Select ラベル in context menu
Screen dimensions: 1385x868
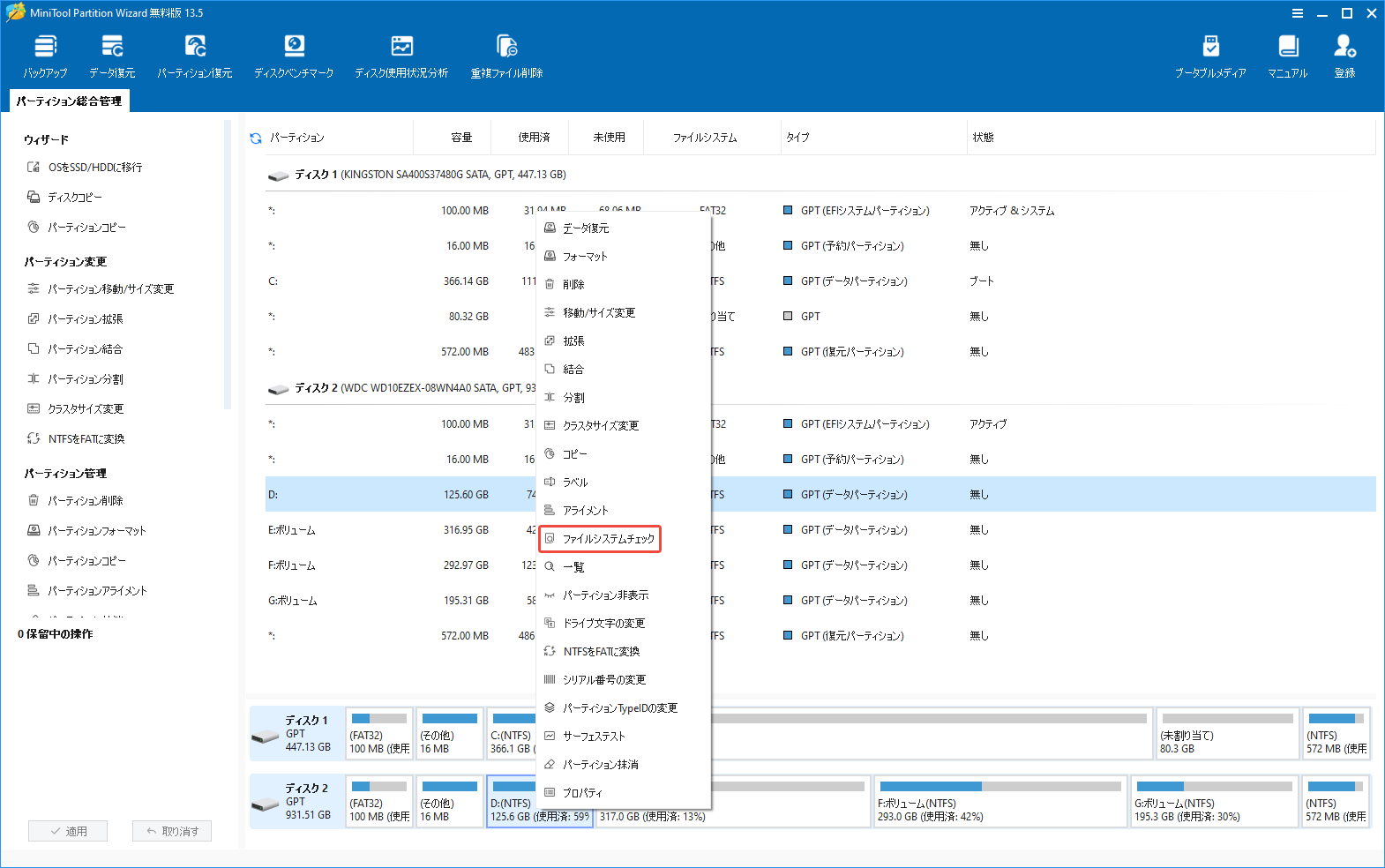pos(624,482)
